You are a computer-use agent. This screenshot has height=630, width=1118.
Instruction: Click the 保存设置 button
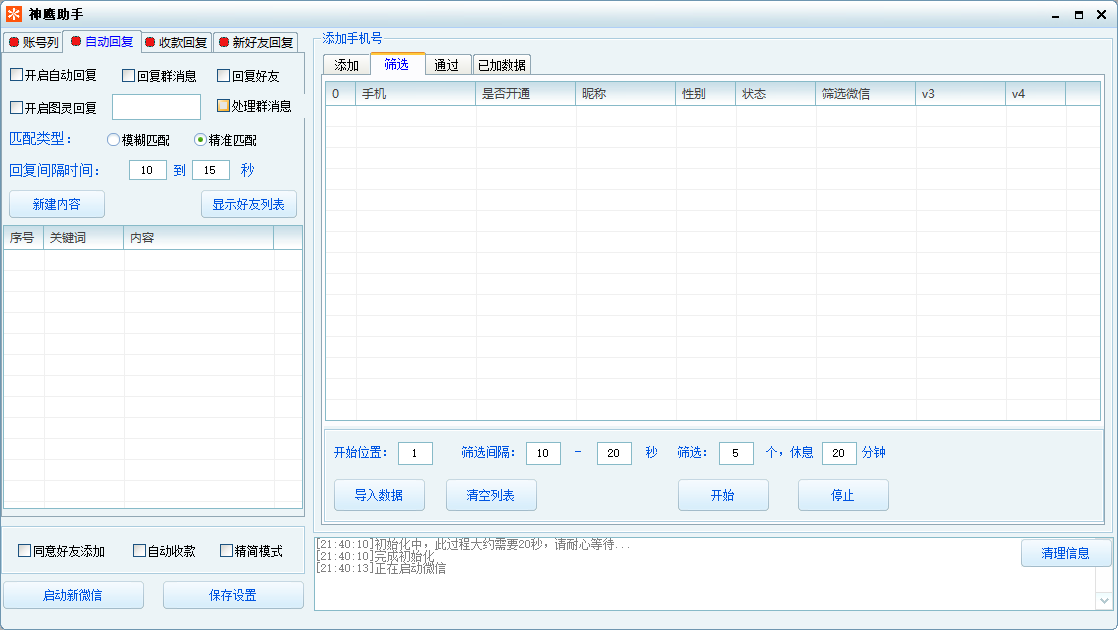[233, 595]
